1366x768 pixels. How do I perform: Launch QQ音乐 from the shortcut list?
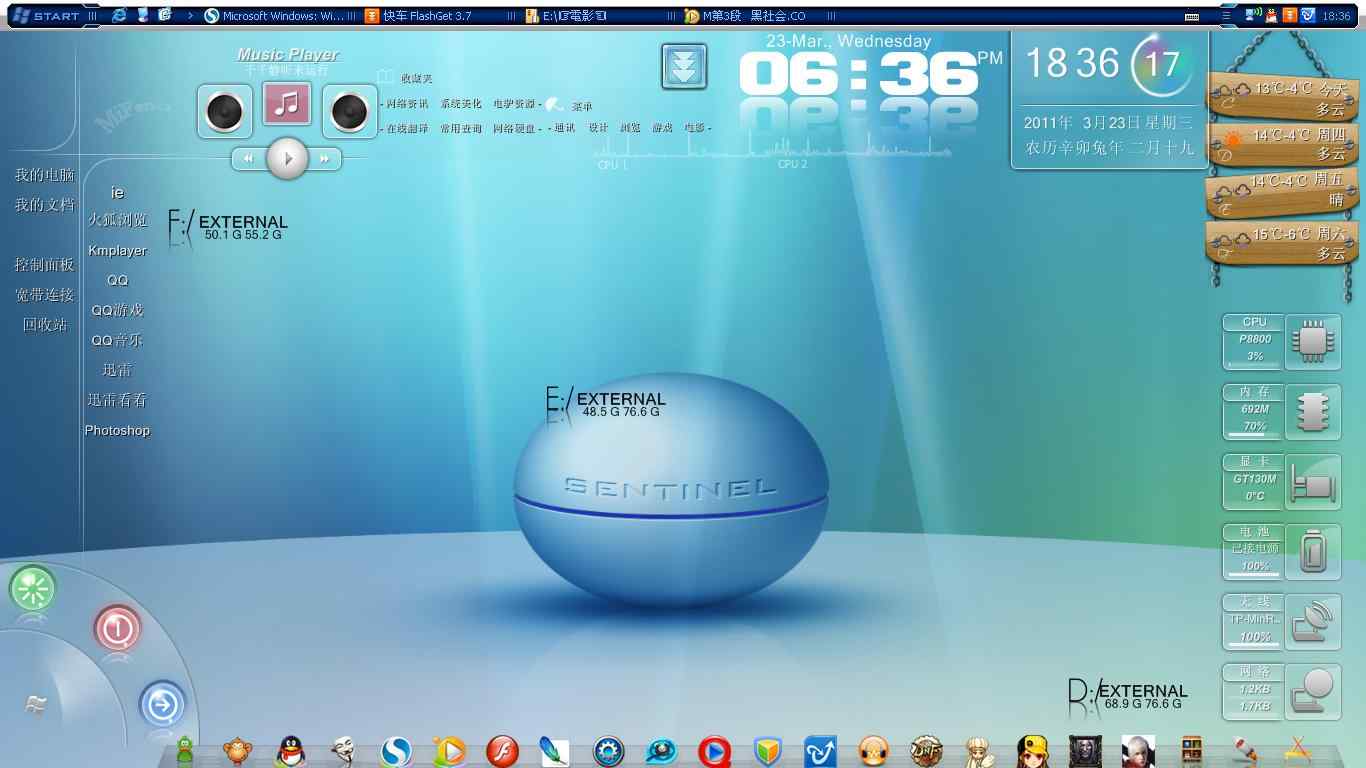[117, 340]
